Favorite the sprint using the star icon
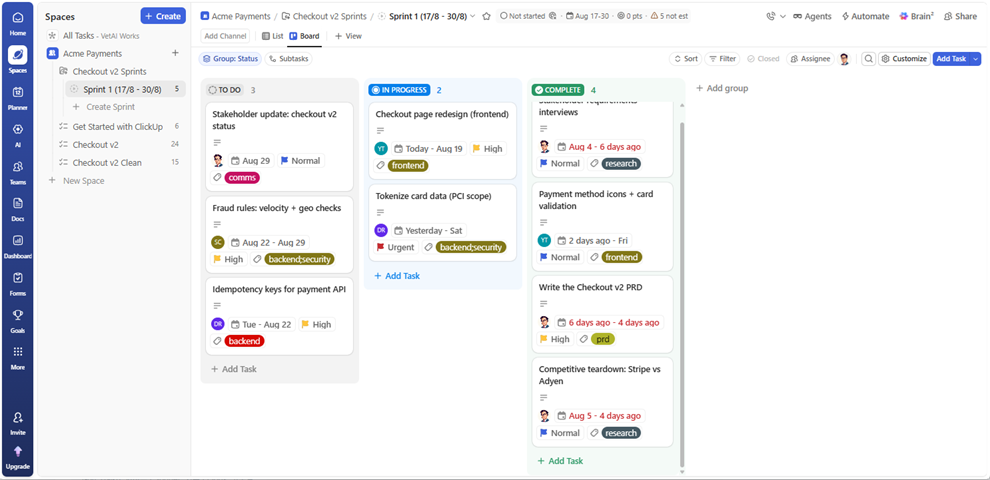Viewport: 990px width, 480px height. pos(486,16)
